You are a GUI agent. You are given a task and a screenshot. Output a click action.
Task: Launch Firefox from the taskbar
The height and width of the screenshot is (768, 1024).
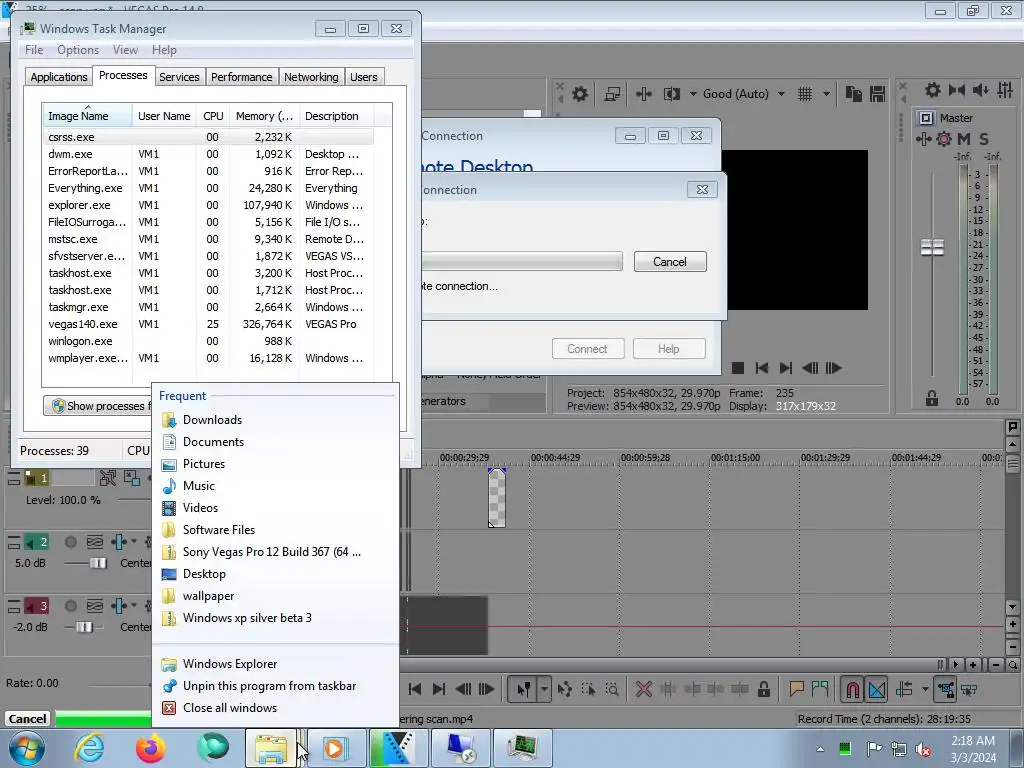[151, 748]
